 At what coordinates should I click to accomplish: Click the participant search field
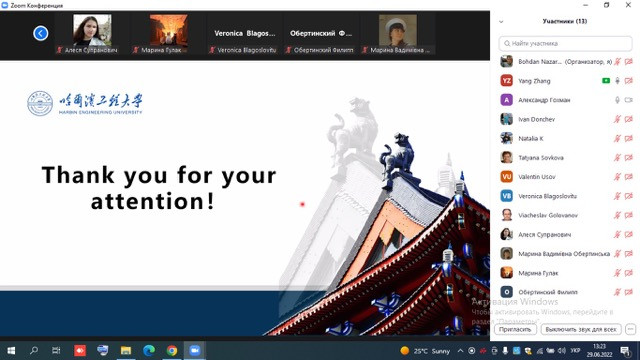coord(565,43)
